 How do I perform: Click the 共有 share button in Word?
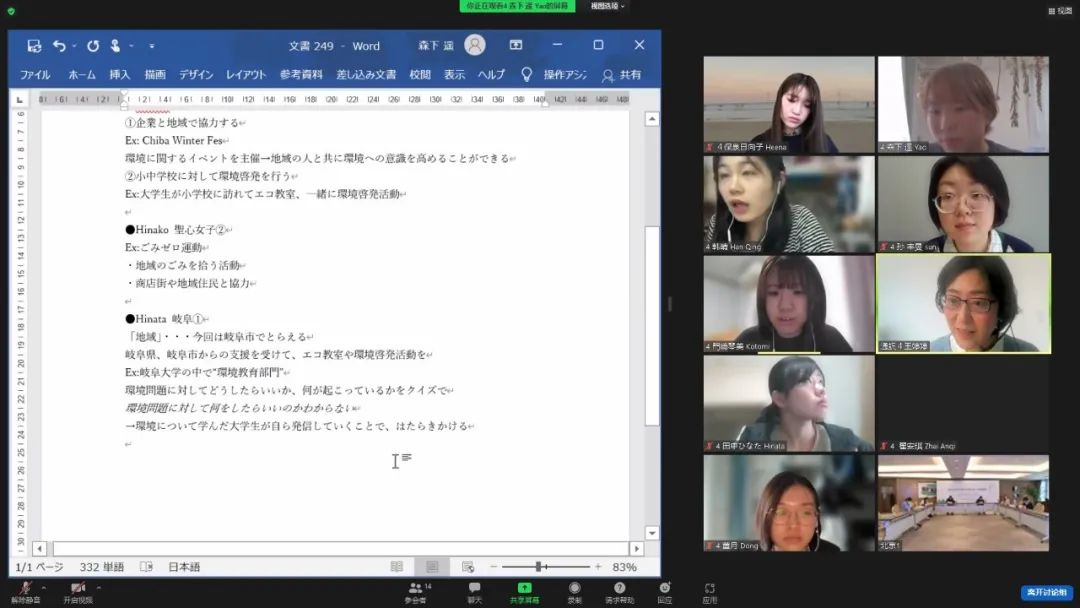point(622,75)
